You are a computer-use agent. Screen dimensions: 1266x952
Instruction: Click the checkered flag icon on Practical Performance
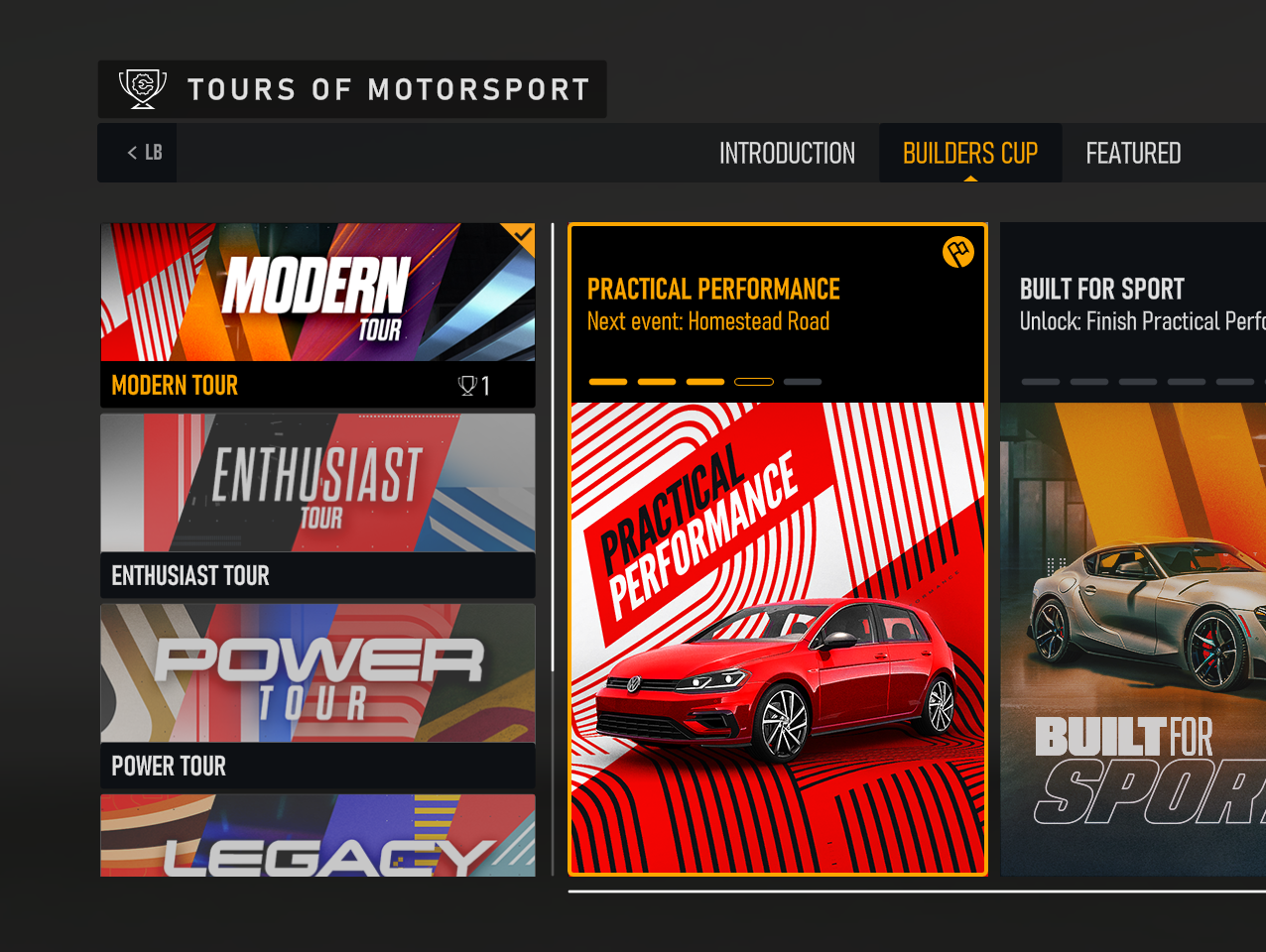click(958, 252)
